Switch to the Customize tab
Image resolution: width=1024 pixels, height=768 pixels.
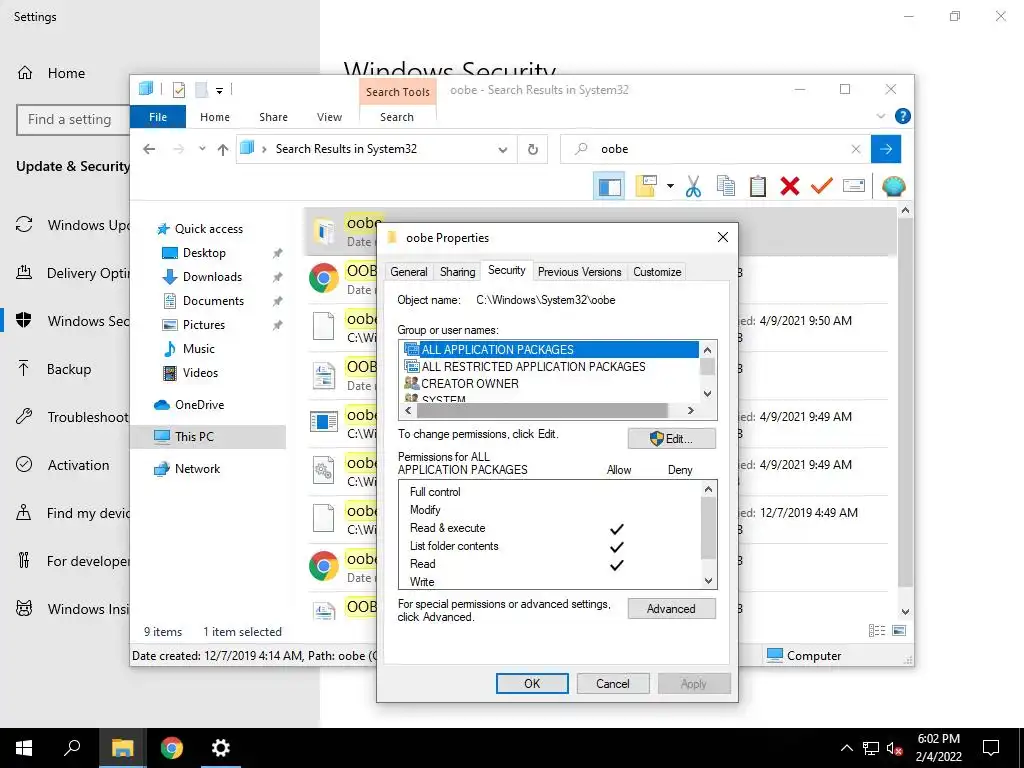point(657,272)
